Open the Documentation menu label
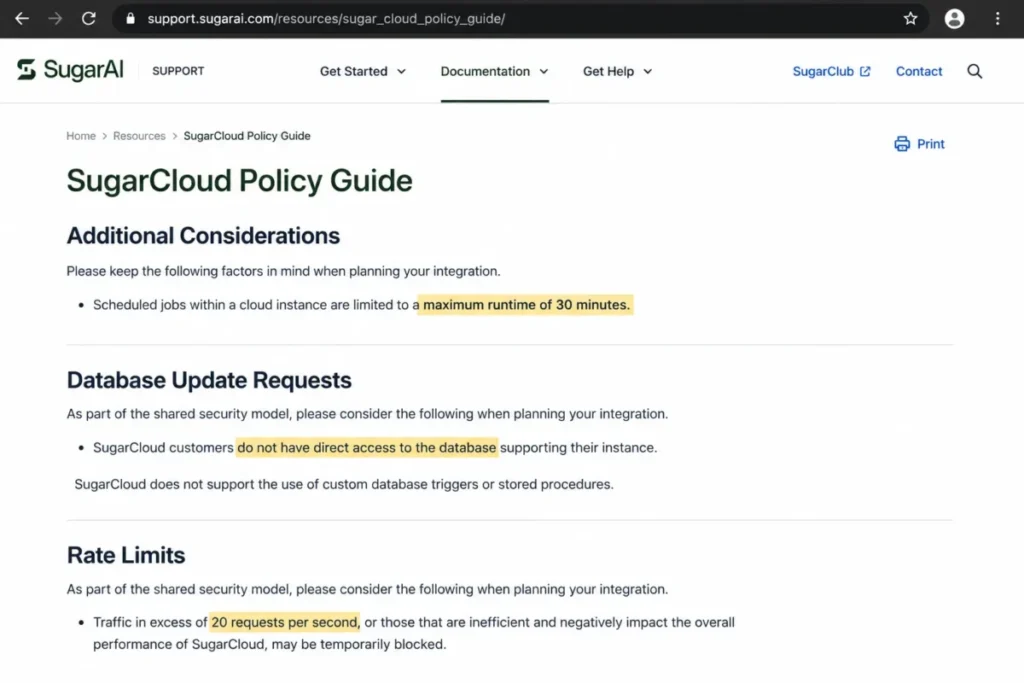The height and width of the screenshot is (683, 1024). coord(485,71)
